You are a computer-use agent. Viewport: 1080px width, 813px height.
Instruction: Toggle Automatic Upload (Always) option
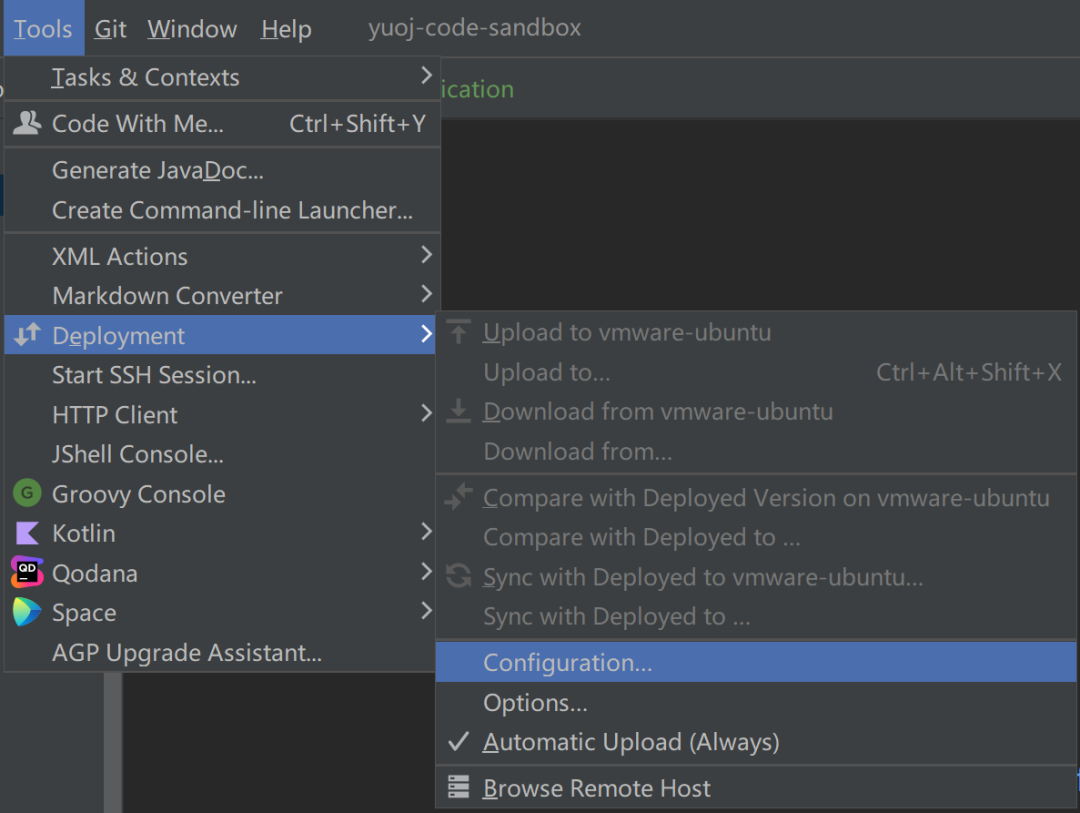click(x=630, y=743)
